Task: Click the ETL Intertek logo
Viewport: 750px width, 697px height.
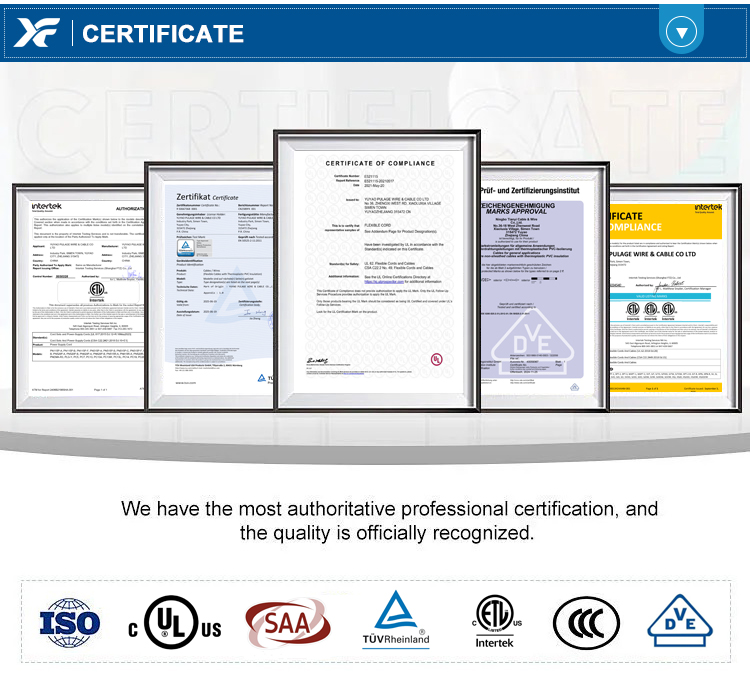Action: [496, 622]
